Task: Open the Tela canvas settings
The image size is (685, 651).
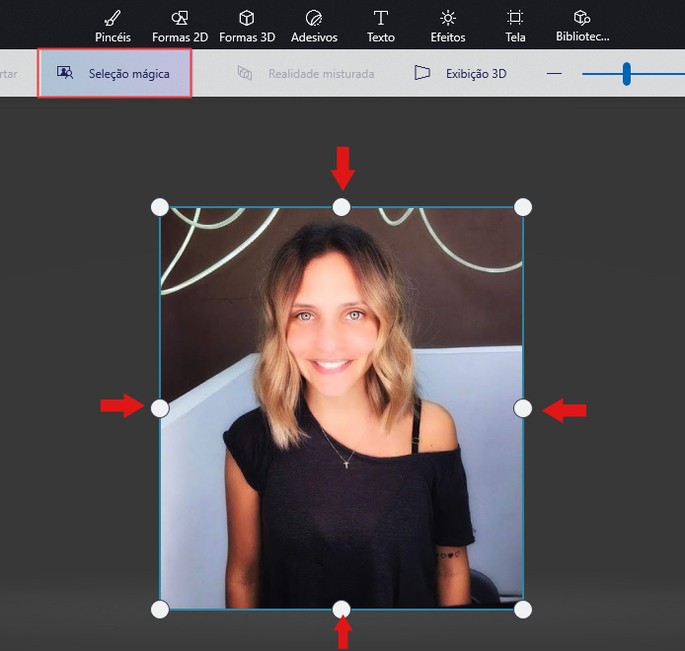Action: 515,25
